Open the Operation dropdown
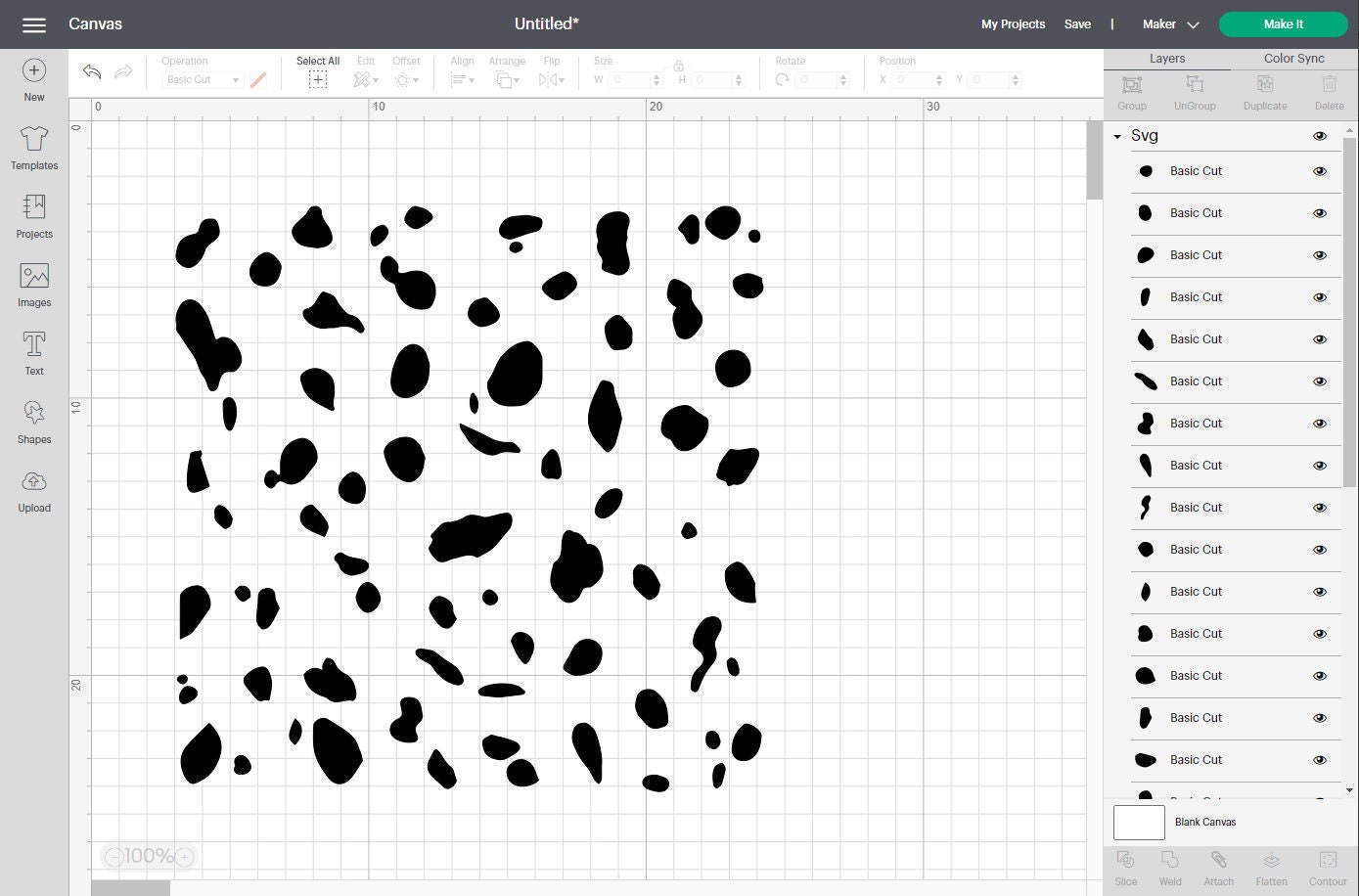Screen dimensions: 1359x896 (x=202, y=79)
